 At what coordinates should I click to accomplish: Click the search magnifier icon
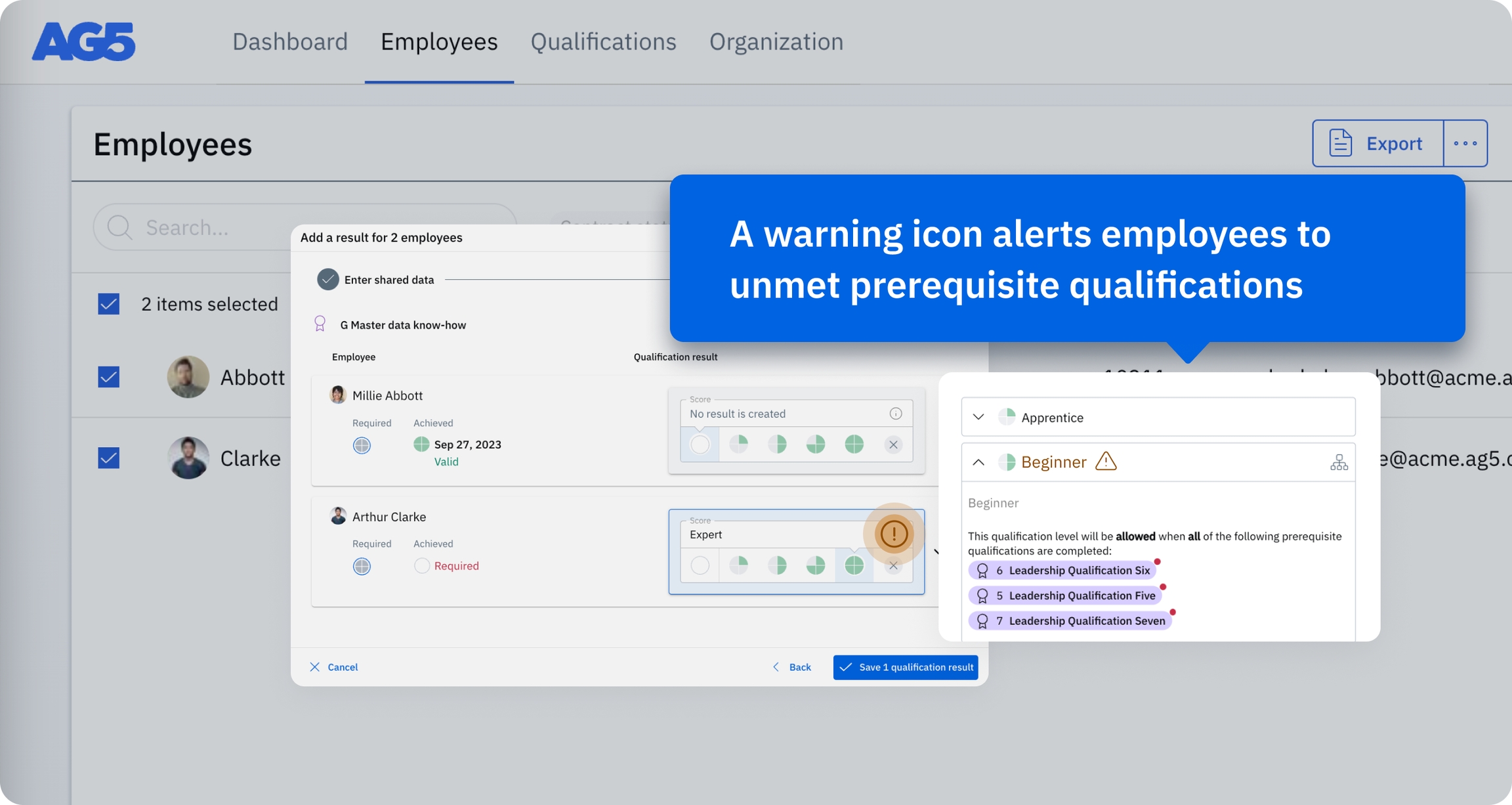pyautogui.click(x=119, y=227)
